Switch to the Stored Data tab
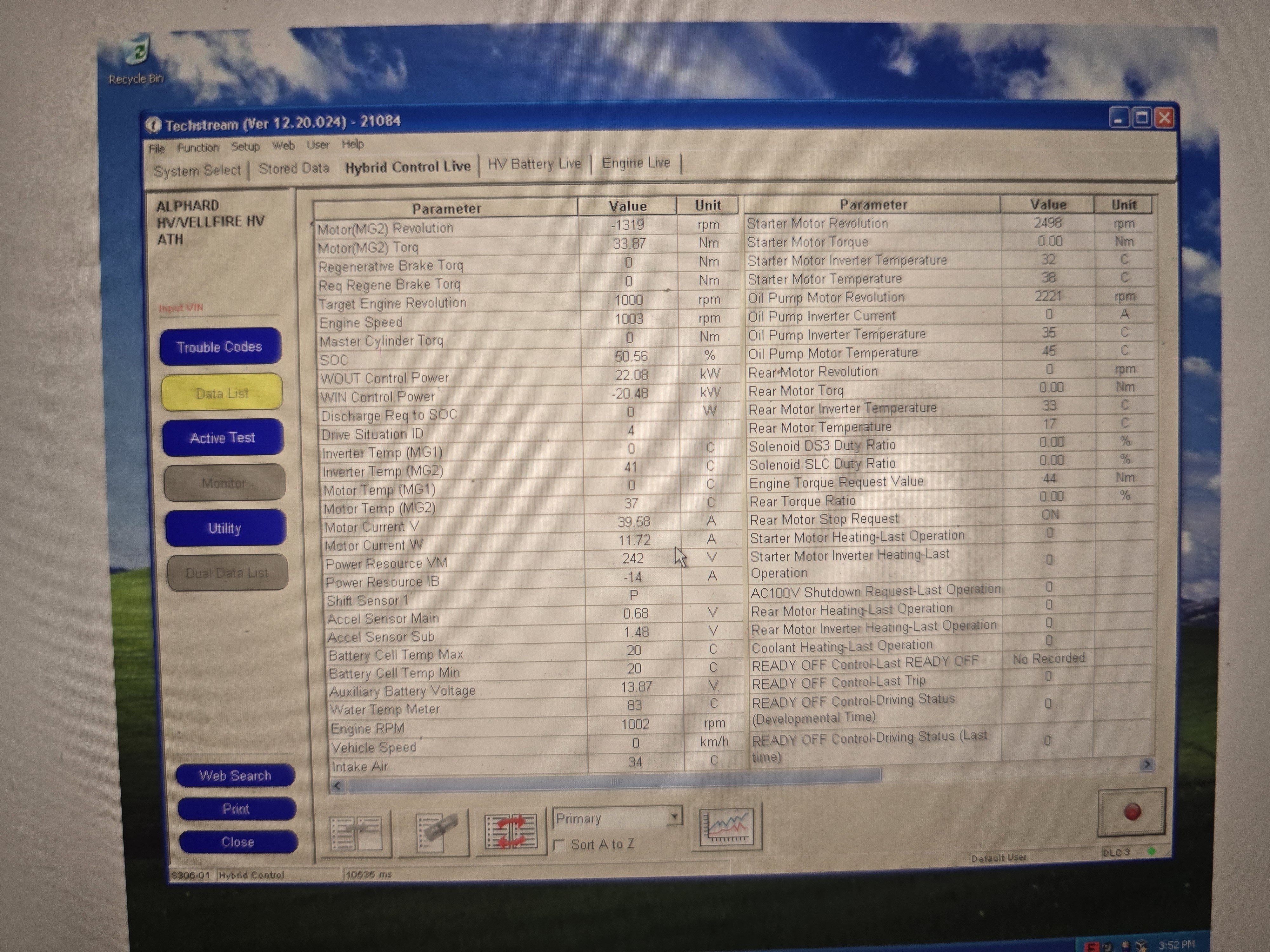 (x=294, y=168)
